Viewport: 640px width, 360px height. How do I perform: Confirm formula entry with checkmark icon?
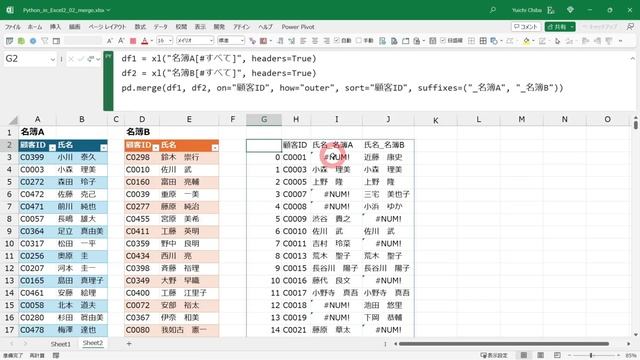81,60
